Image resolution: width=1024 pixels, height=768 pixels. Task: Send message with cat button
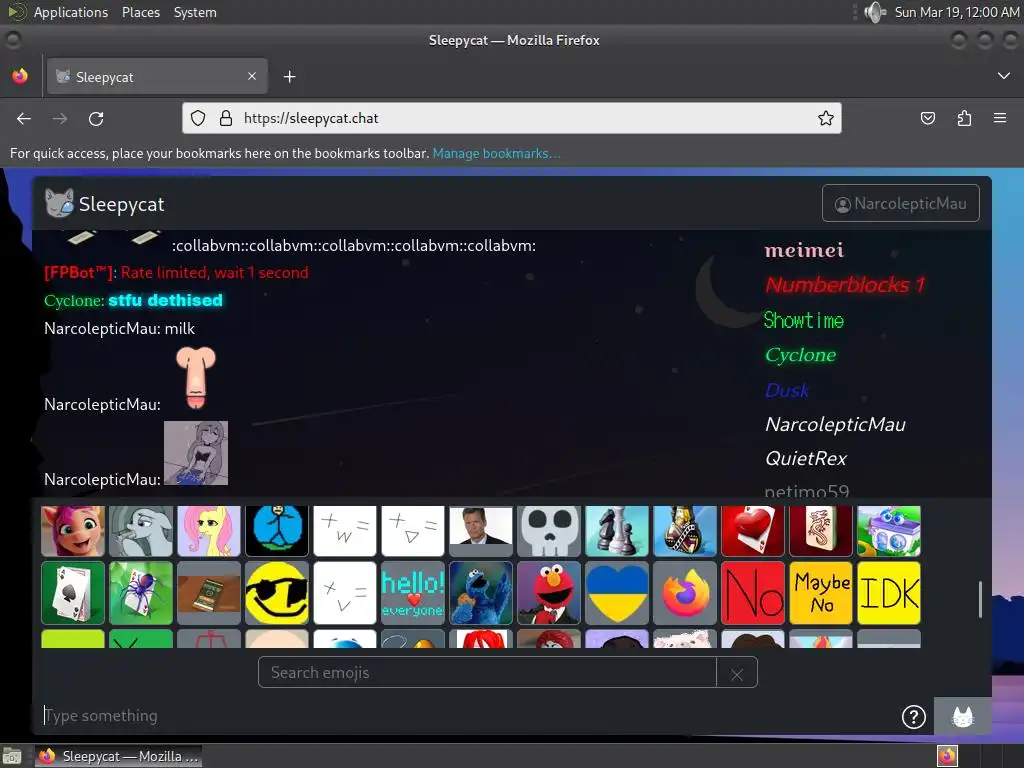[963, 716]
